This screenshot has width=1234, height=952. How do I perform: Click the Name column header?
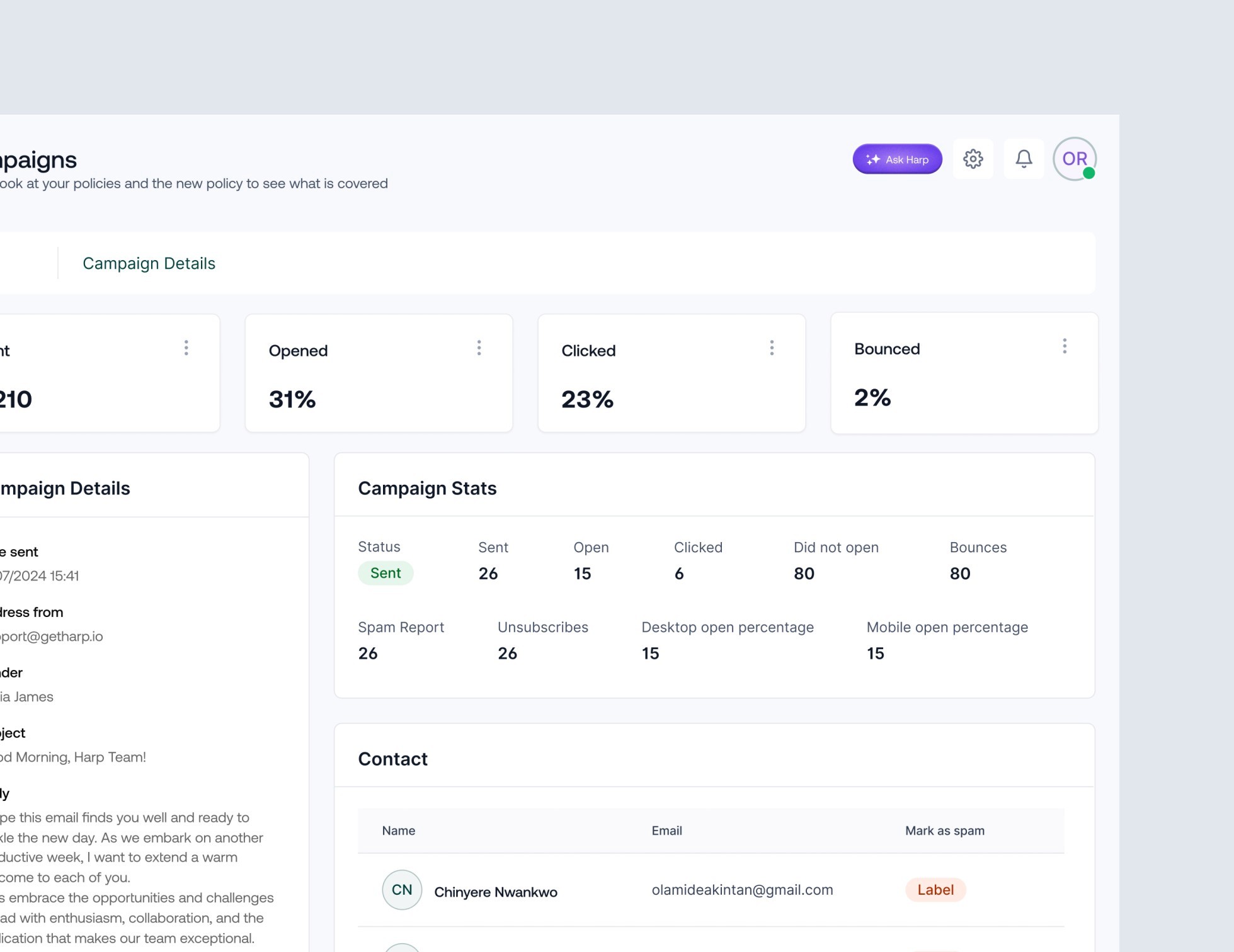398,830
